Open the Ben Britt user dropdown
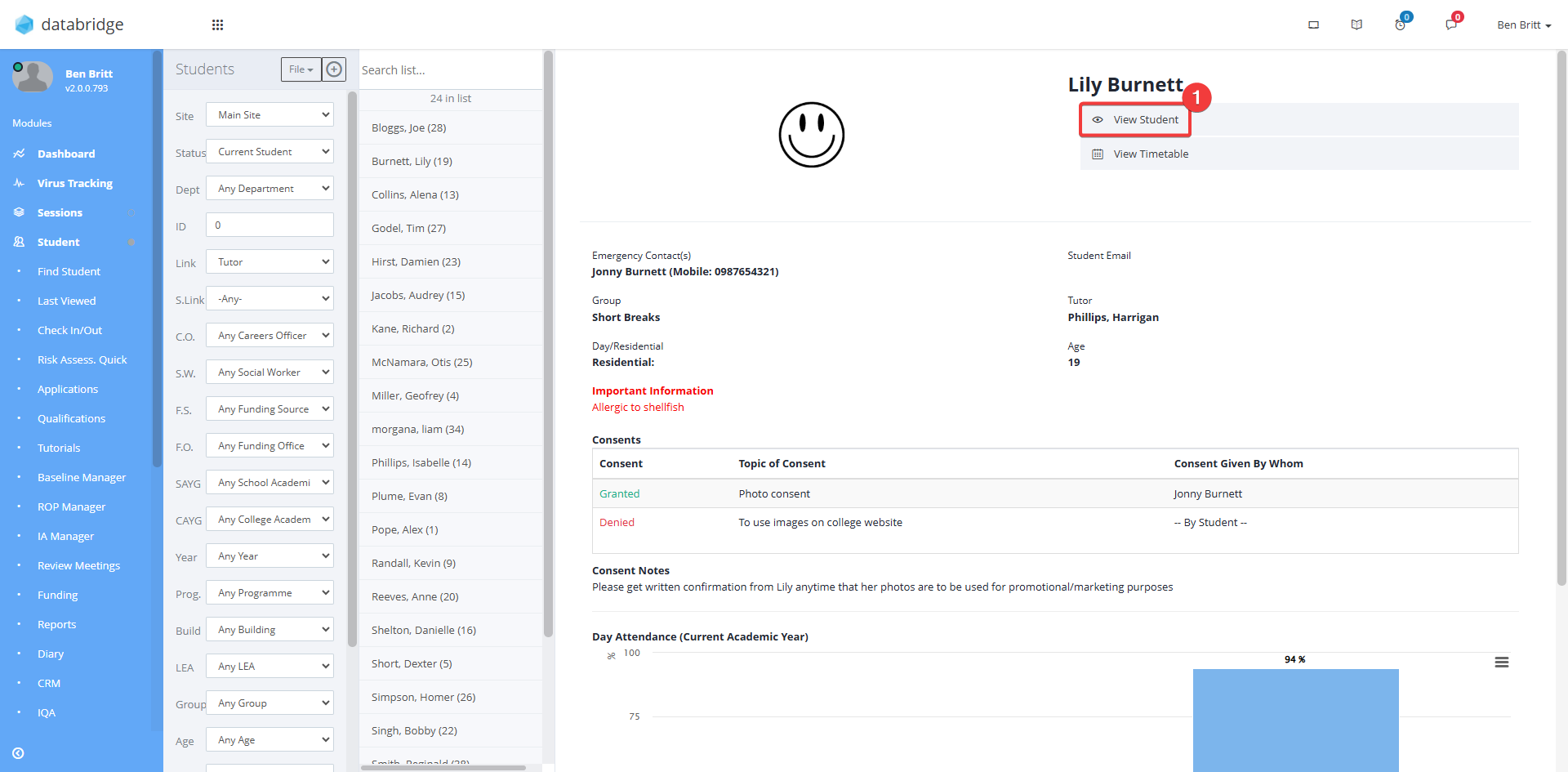The width and height of the screenshot is (1568, 772). coord(1523,25)
